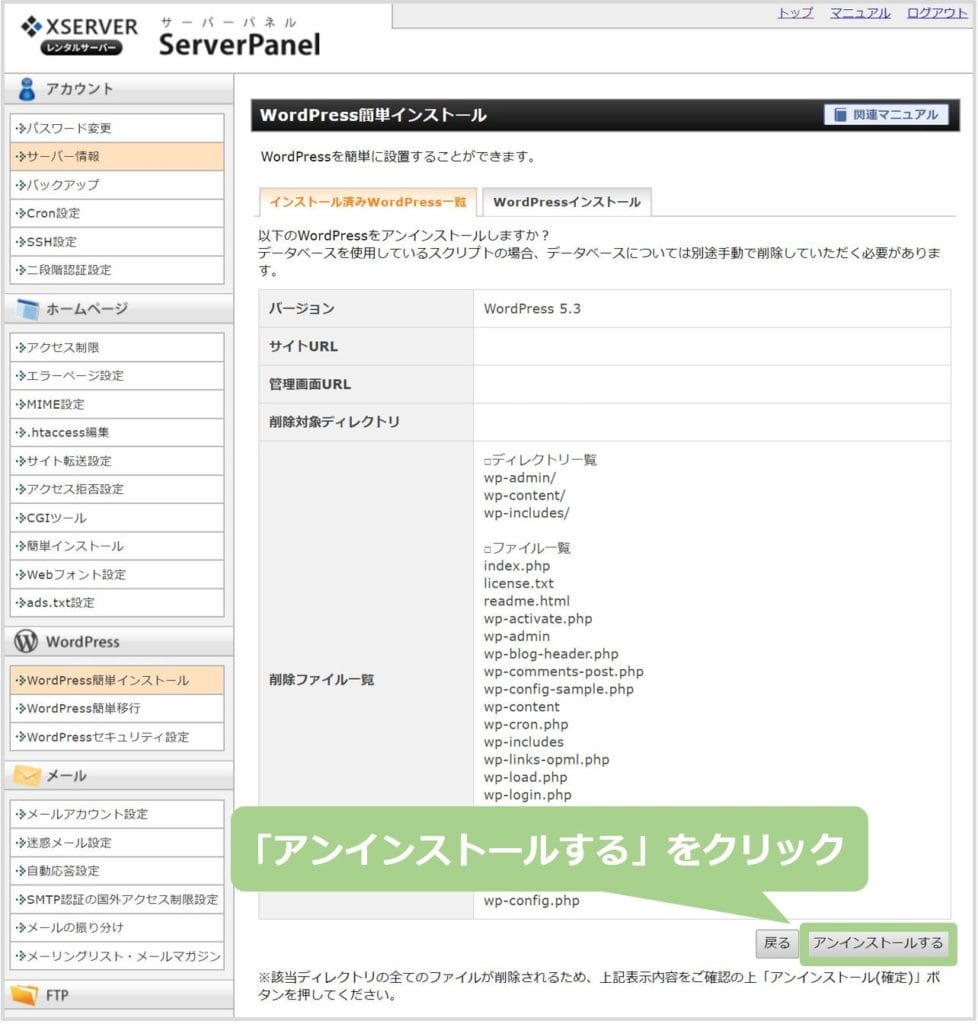The width and height of the screenshot is (978, 1024).
Task: Click the ログアウト link
Action: coord(936,13)
